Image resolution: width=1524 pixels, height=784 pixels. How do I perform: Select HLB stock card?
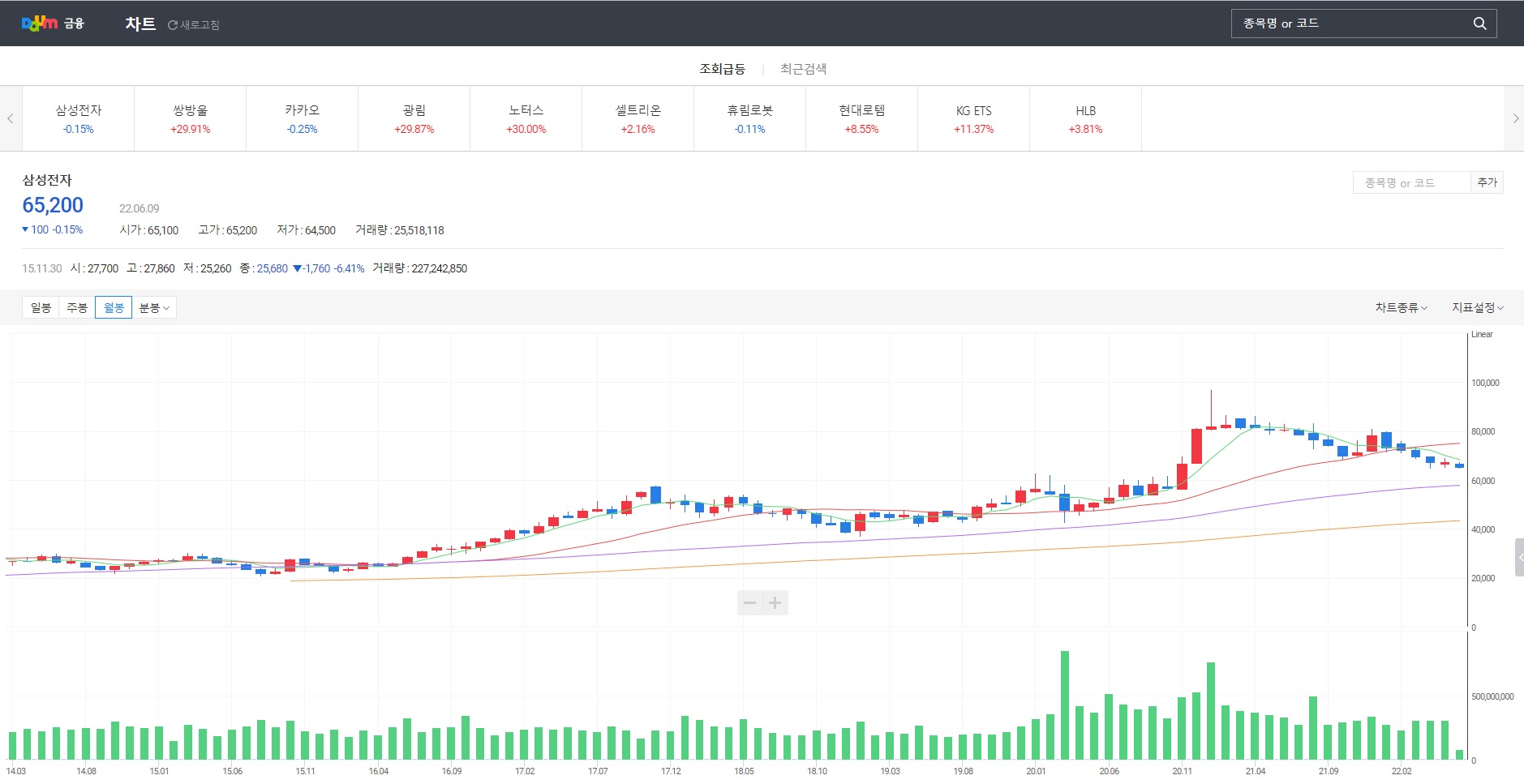[1086, 118]
